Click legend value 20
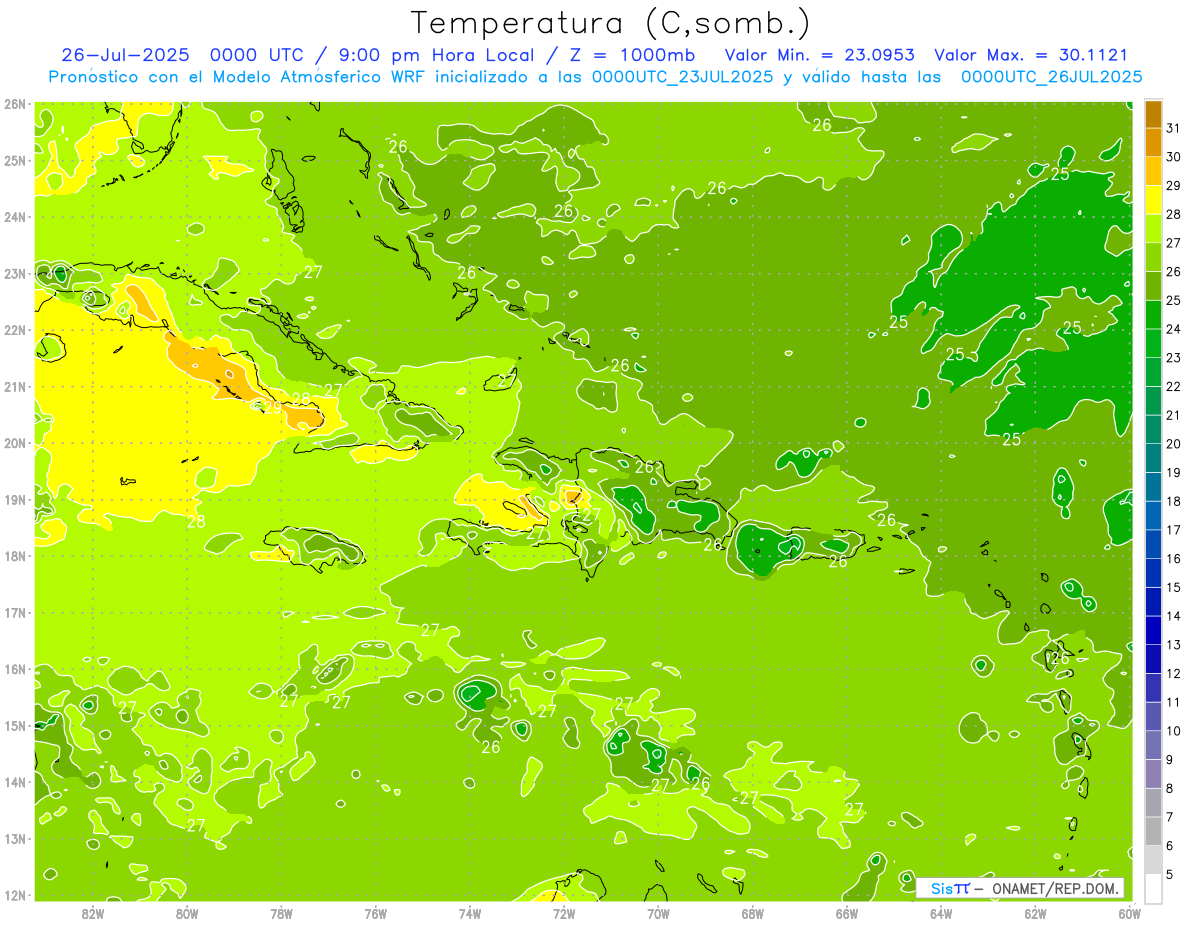Screen dimensions: 1200x927 click(1174, 444)
